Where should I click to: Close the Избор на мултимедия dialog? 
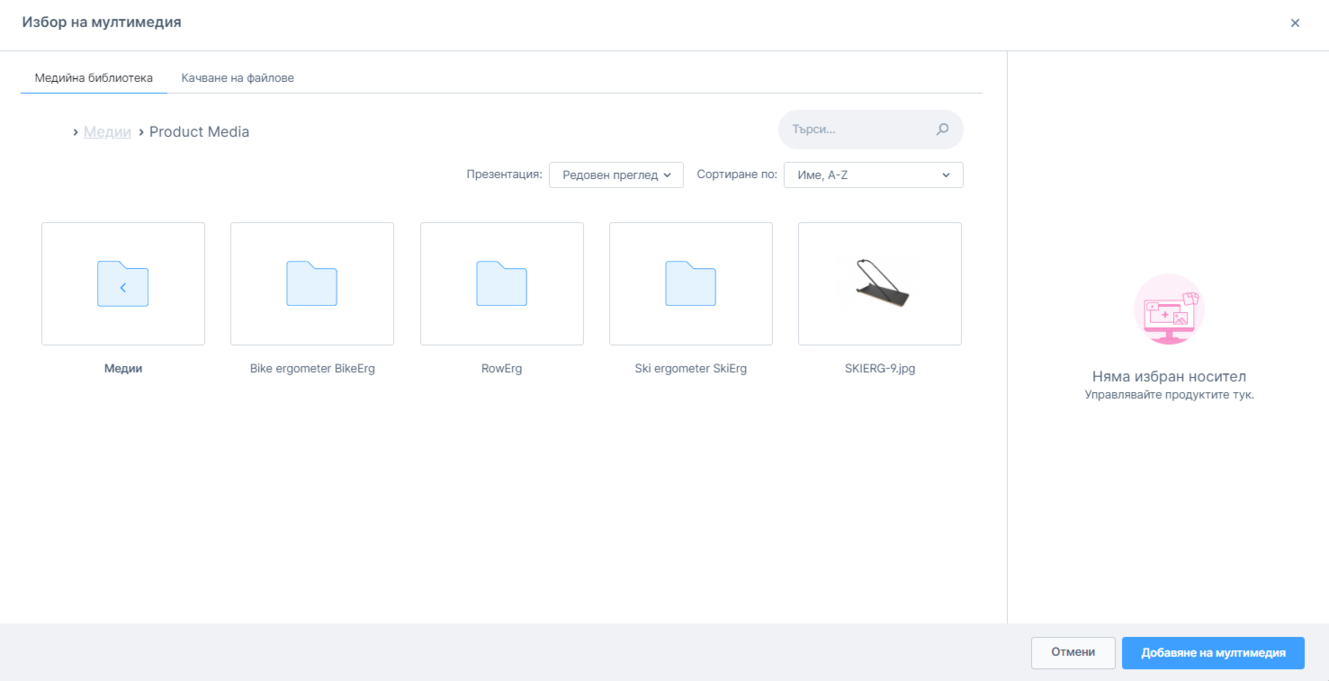1295,23
